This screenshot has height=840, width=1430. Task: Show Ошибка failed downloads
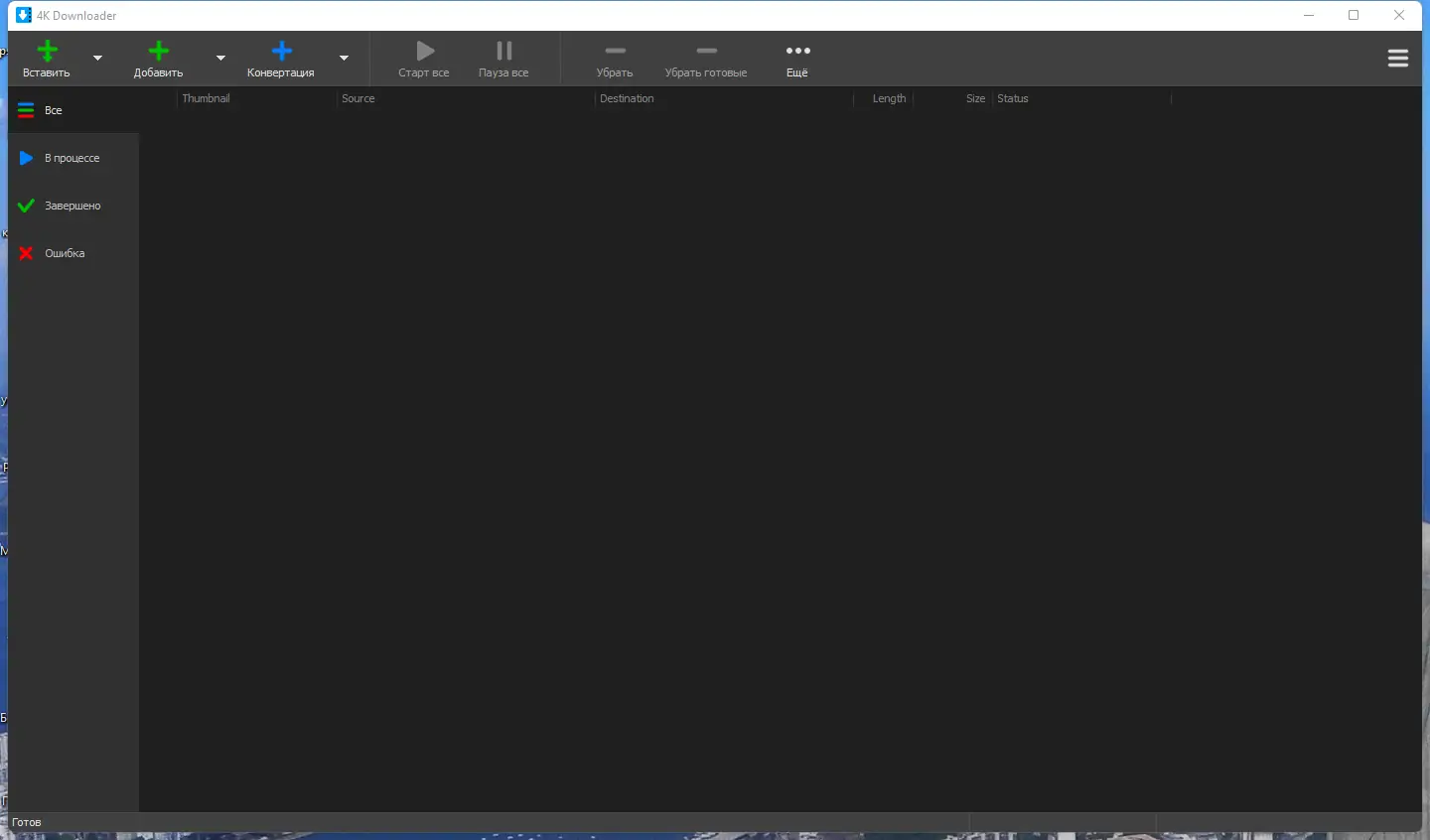(73, 253)
